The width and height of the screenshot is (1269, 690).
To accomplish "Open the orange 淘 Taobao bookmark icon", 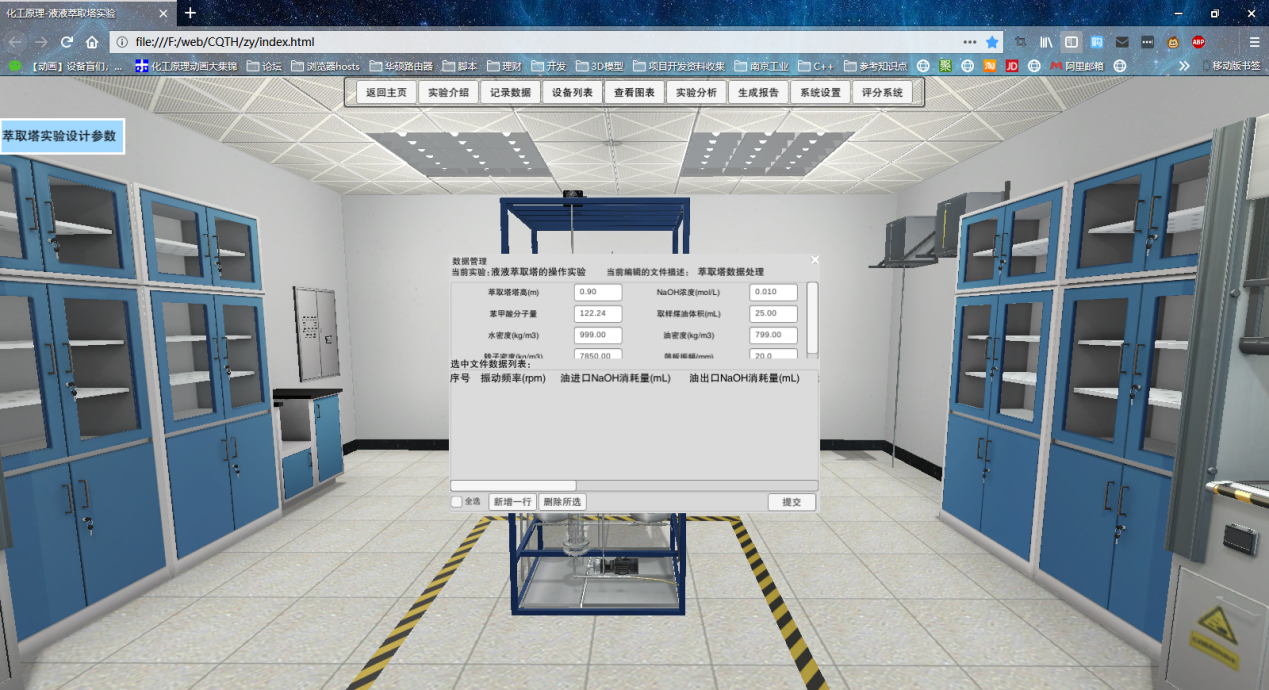I will click(x=990, y=66).
